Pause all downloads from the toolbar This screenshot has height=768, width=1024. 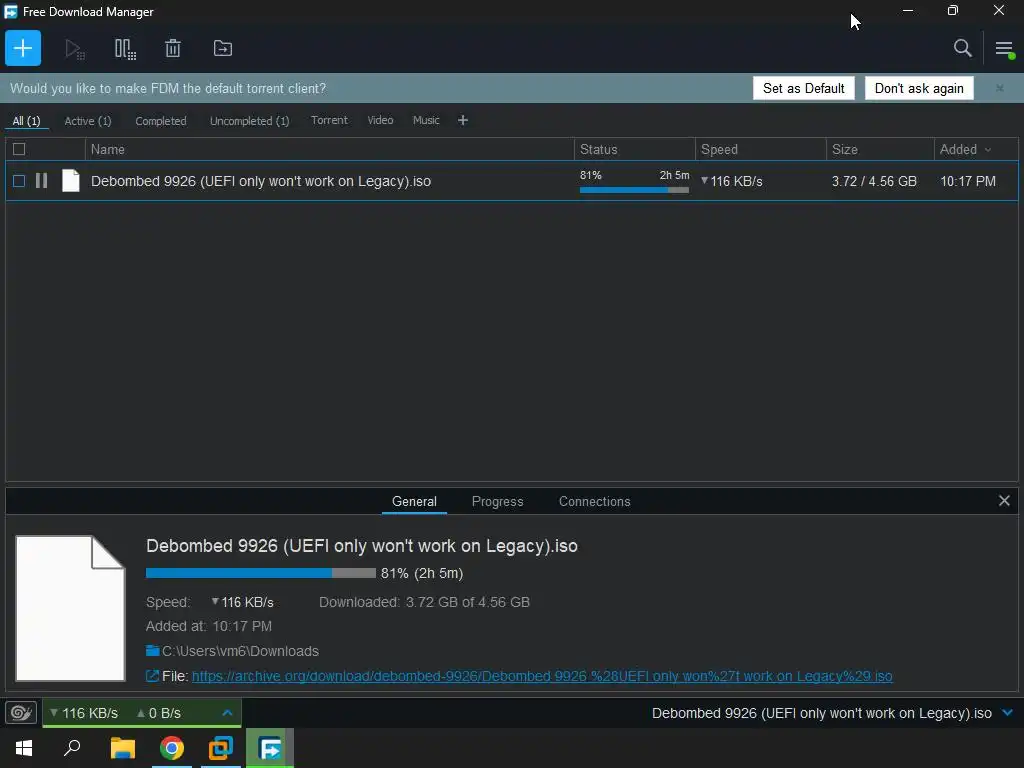[125, 49]
